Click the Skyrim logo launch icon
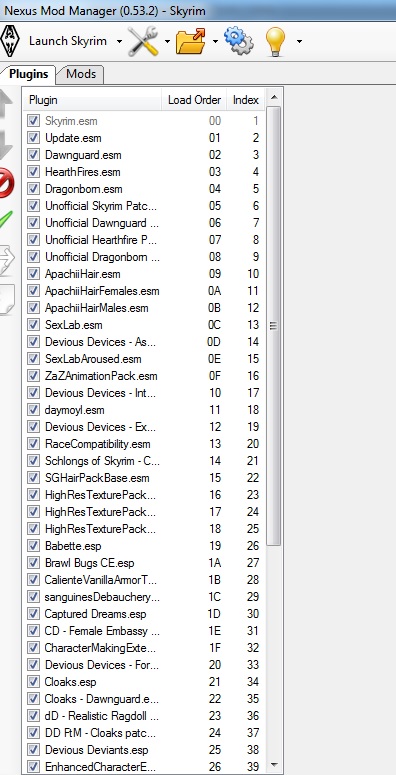This screenshot has height=775, width=396. [8, 41]
